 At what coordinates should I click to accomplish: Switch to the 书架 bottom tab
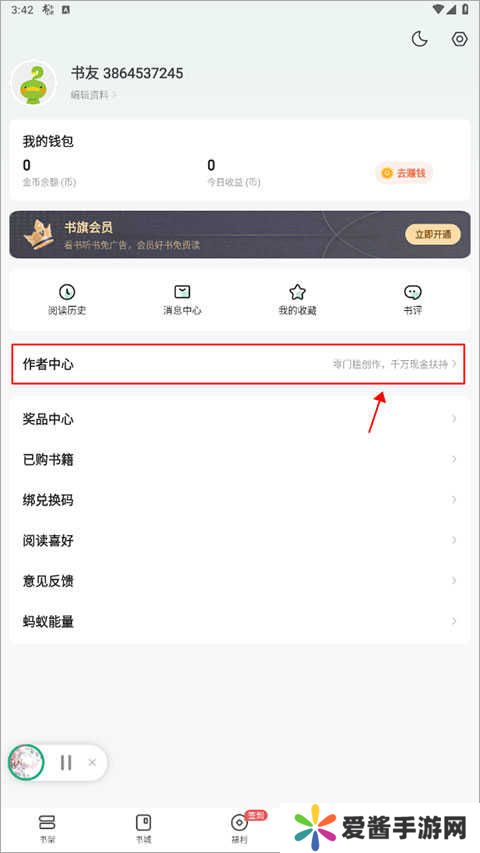point(47,828)
